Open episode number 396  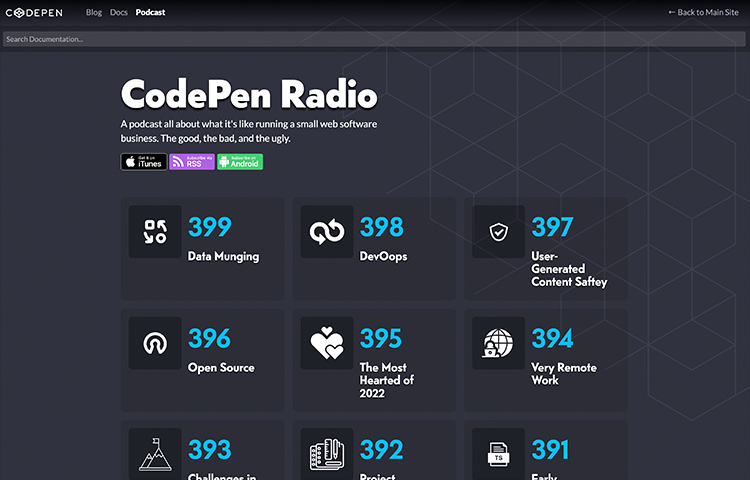click(x=209, y=338)
